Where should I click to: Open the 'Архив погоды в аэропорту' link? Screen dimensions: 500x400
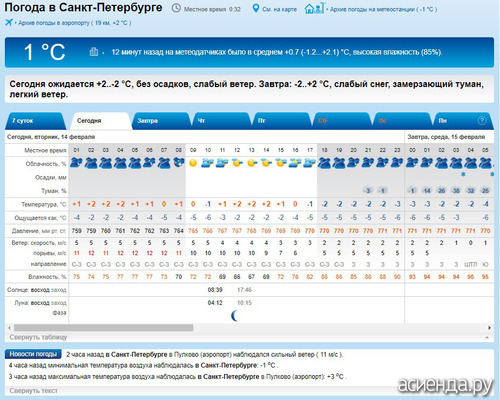pyautogui.click(x=74, y=23)
